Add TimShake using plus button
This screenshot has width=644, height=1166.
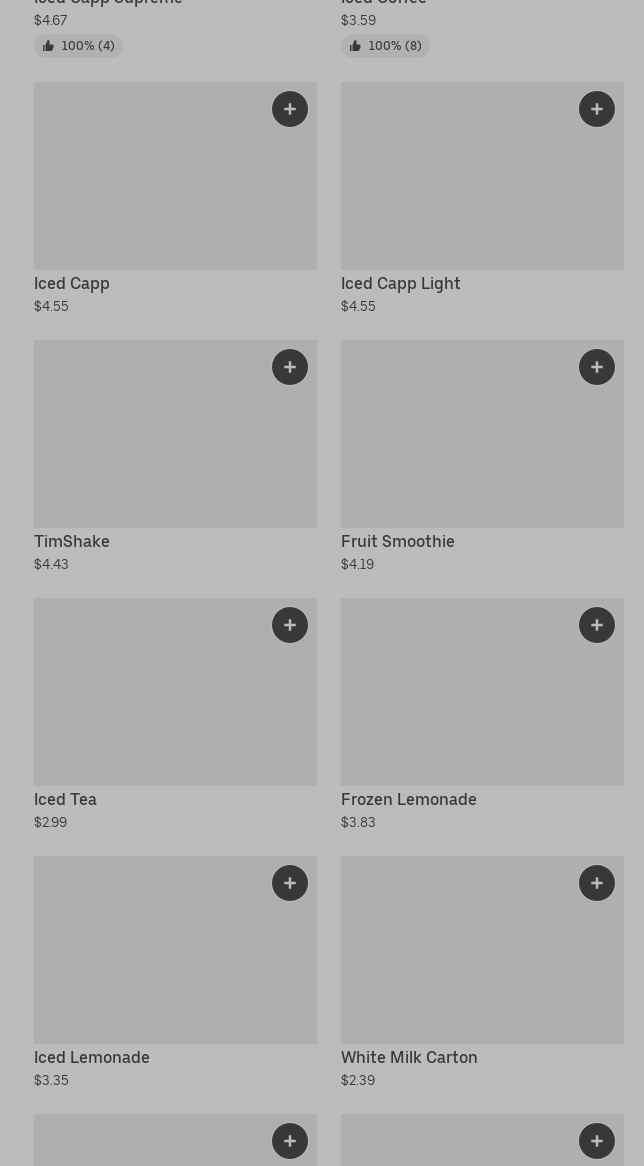pos(290,367)
